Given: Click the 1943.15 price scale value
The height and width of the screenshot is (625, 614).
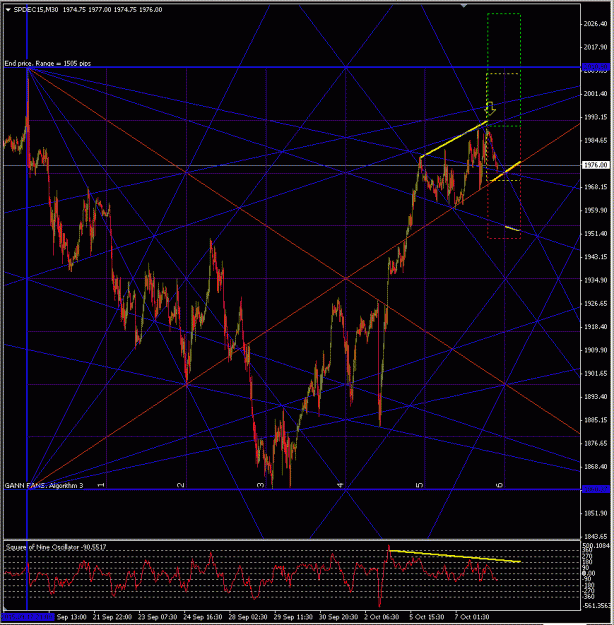Looking at the screenshot, I should point(595,257).
